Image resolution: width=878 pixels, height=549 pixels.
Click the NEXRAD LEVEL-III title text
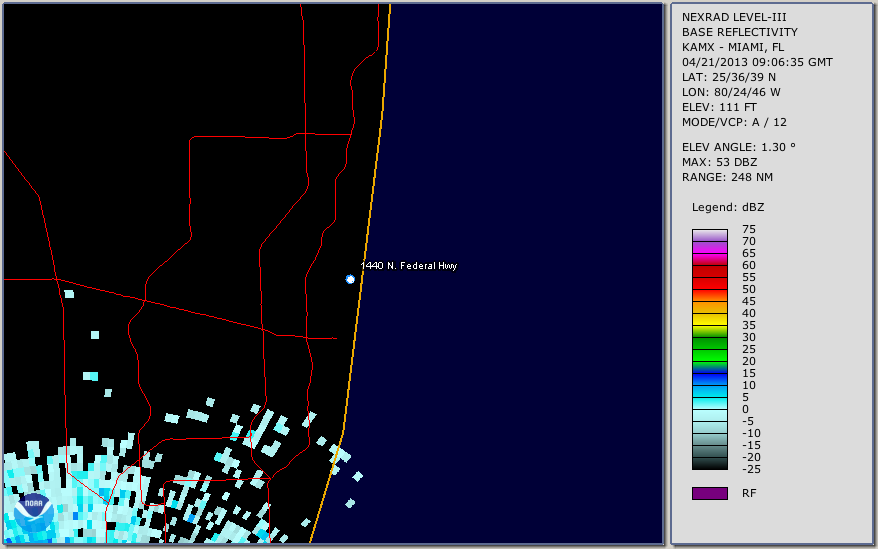[734, 17]
